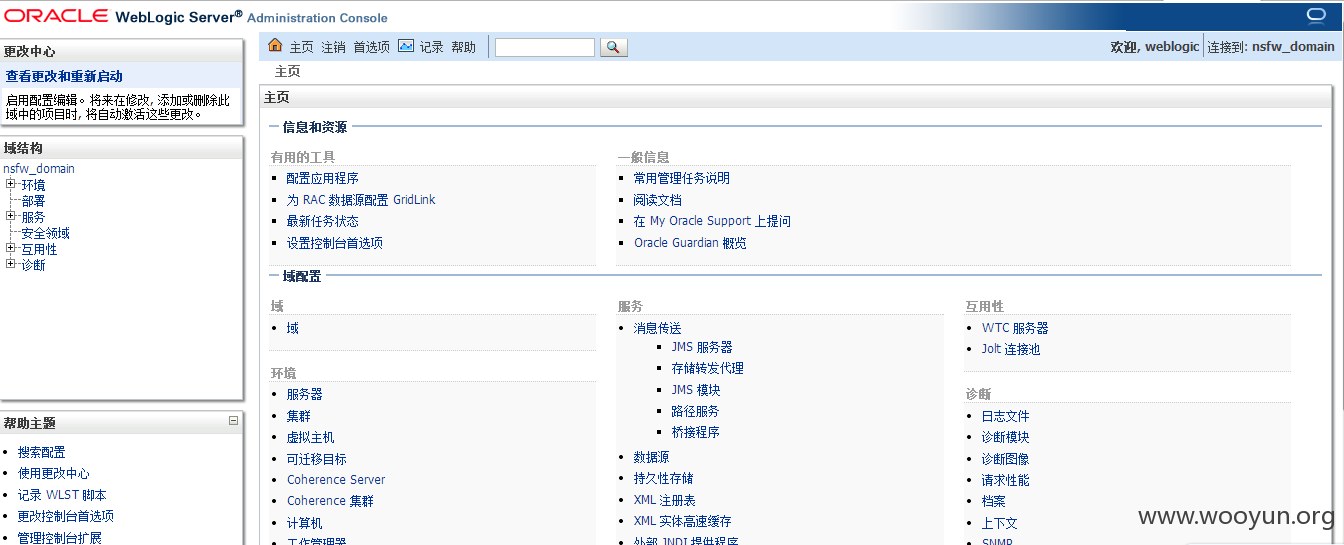Select 安全领域 in the domain tree
Image resolution: width=1344 pixels, height=545 pixels.
coord(45,233)
